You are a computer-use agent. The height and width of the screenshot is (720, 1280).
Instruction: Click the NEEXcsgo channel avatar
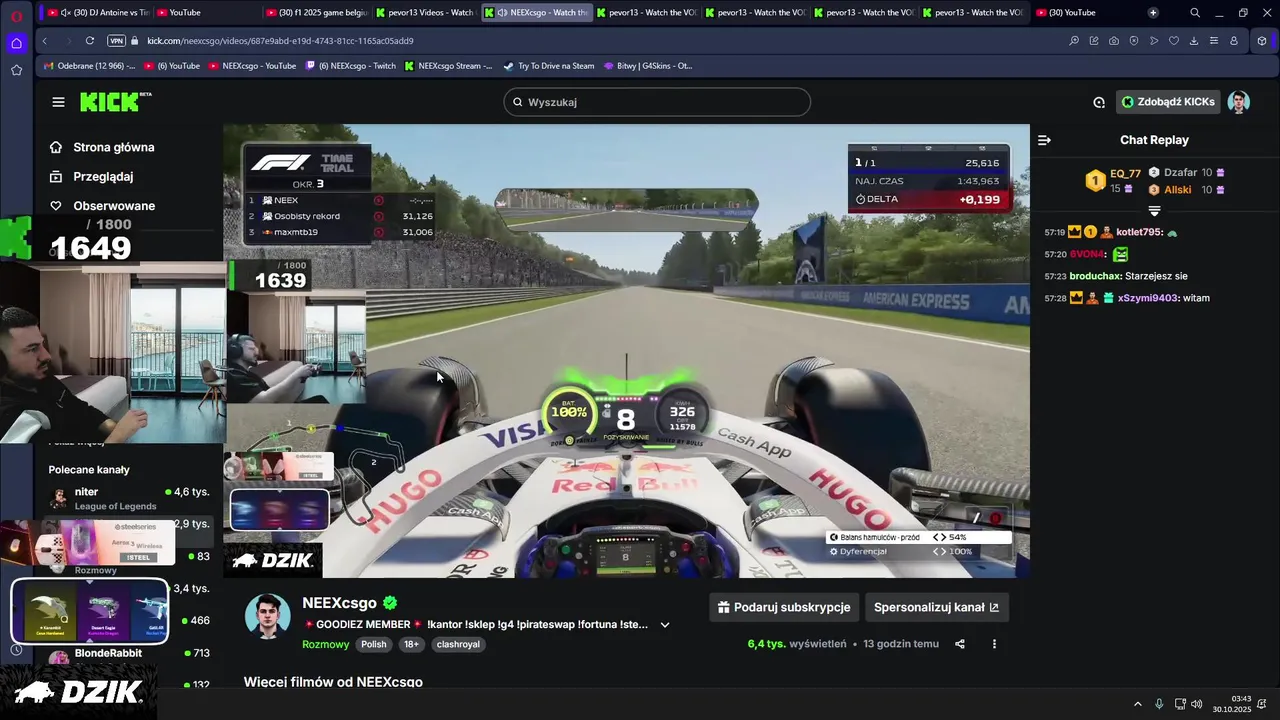coord(267,615)
